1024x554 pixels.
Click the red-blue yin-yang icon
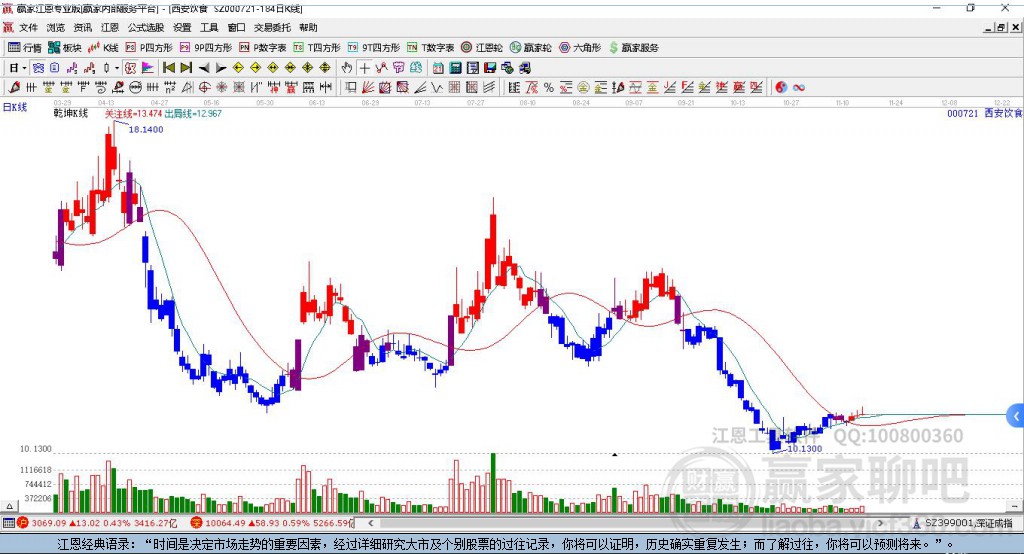coord(781,88)
